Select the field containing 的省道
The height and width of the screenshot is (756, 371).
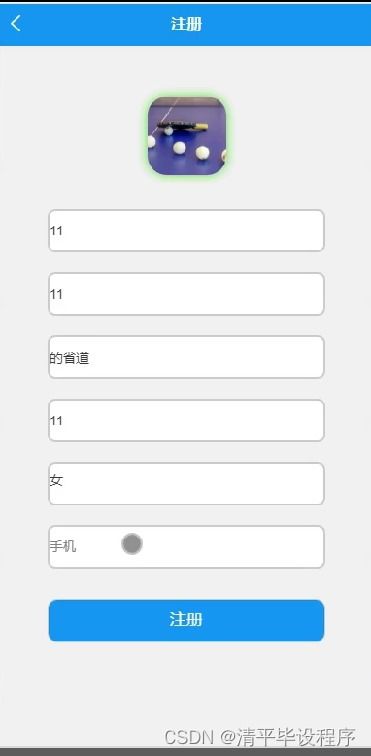pos(186,357)
